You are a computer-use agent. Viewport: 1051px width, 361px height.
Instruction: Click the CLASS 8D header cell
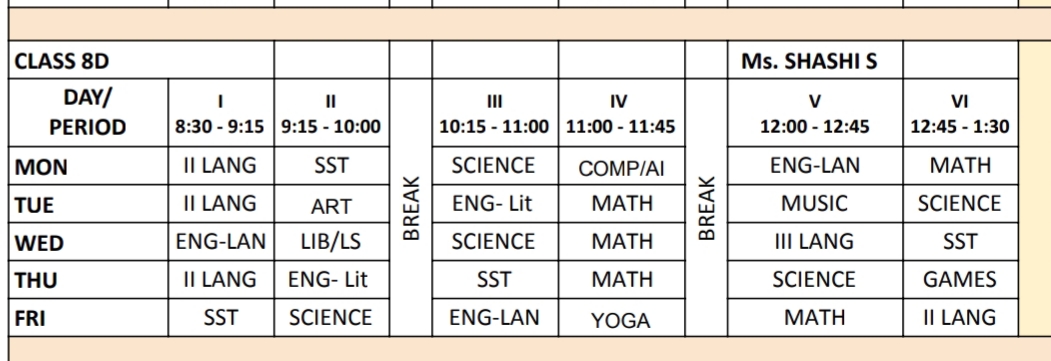point(141,60)
